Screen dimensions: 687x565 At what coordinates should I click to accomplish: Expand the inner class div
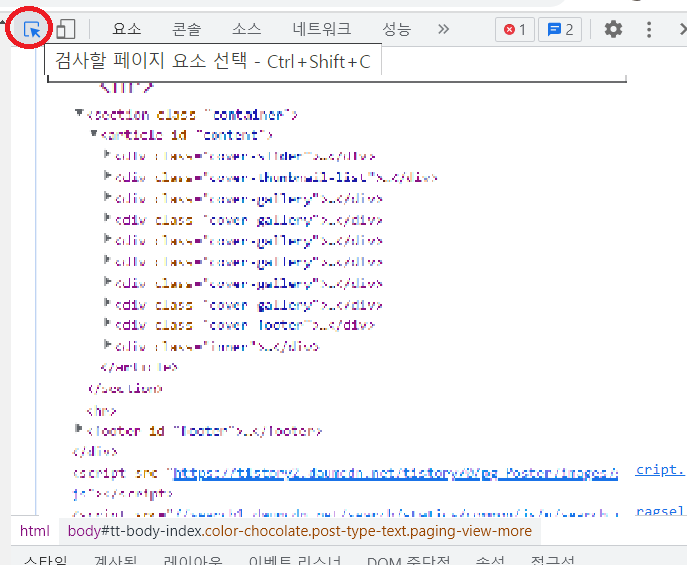click(x=107, y=345)
